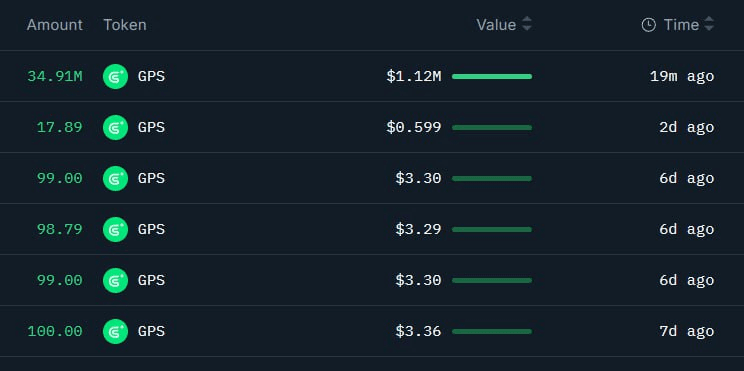Image resolution: width=744 pixels, height=371 pixels.
Task: Click the GPS token icon in the 98.79 row
Action: [115, 229]
